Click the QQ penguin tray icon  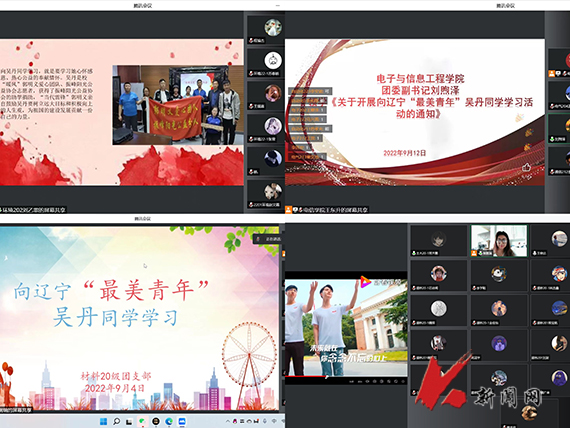[x=235, y=421]
